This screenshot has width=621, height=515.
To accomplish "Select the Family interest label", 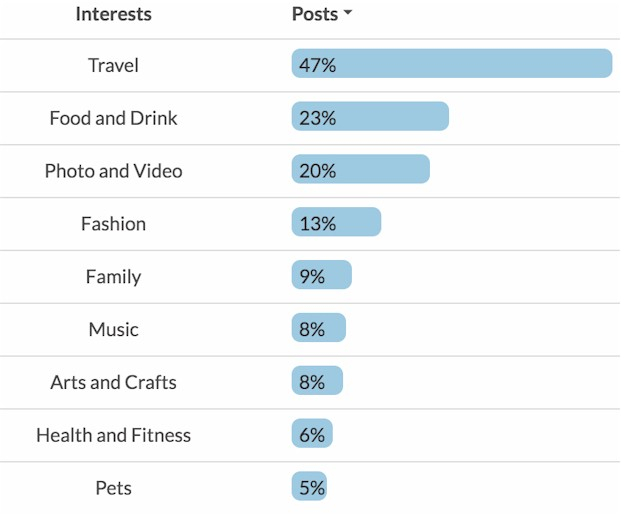I will point(113,277).
